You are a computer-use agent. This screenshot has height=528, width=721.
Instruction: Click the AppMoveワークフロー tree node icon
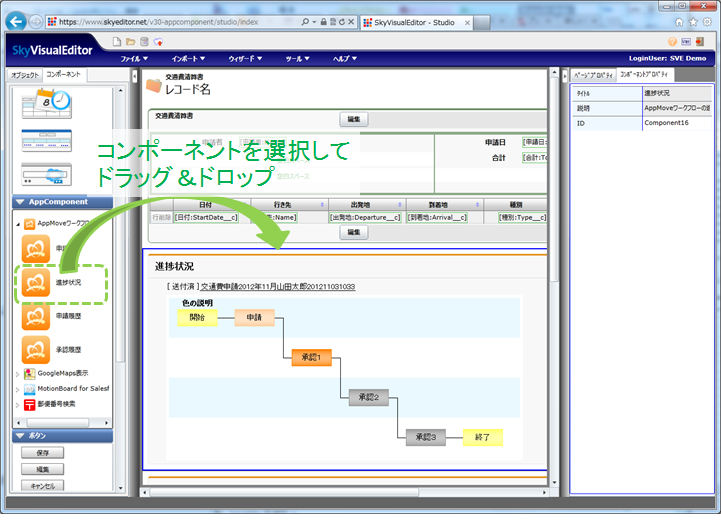29,224
